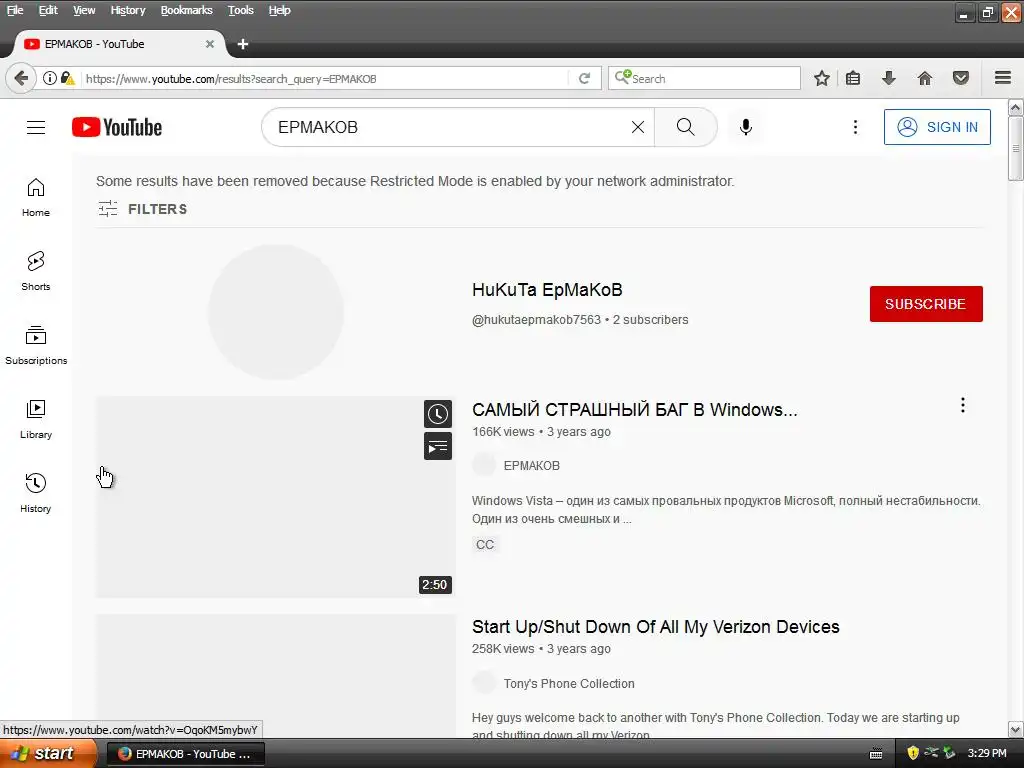Screen dimensions: 1024x768
Task: Close the EPMAKOB - YouTube tab
Action: 210,44
